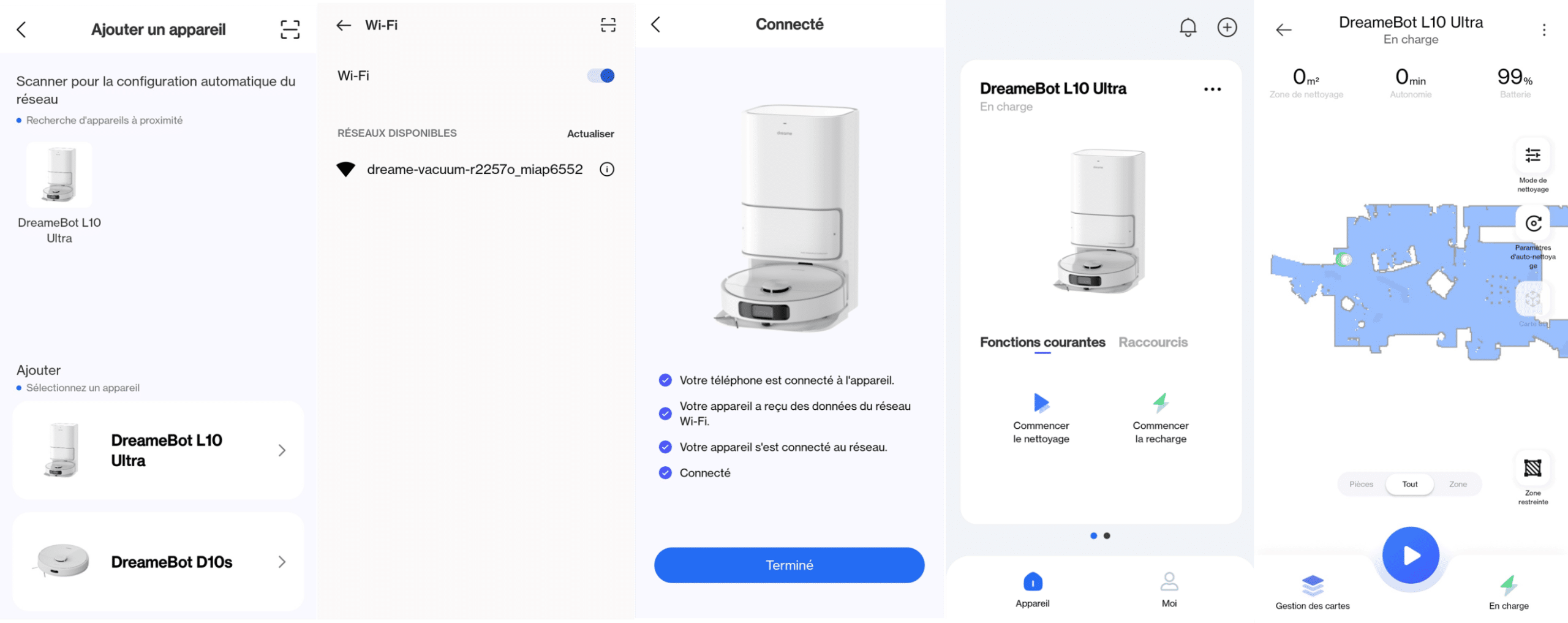The image size is (1568, 623).
Task: Select Pièces cleaning mode
Action: coord(1361,484)
